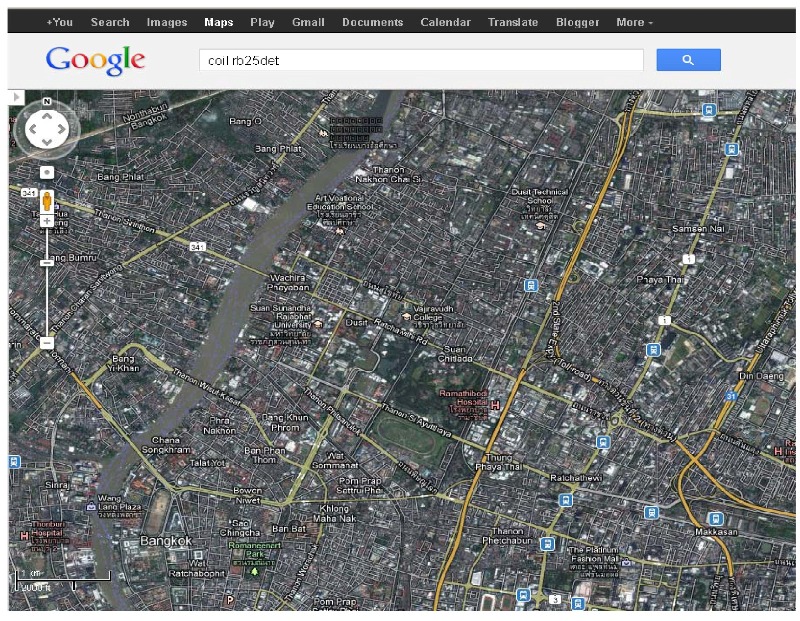Image resolution: width=800 pixels, height=621 pixels.
Task: Expand the left side panel arrow
Action: (x=16, y=97)
